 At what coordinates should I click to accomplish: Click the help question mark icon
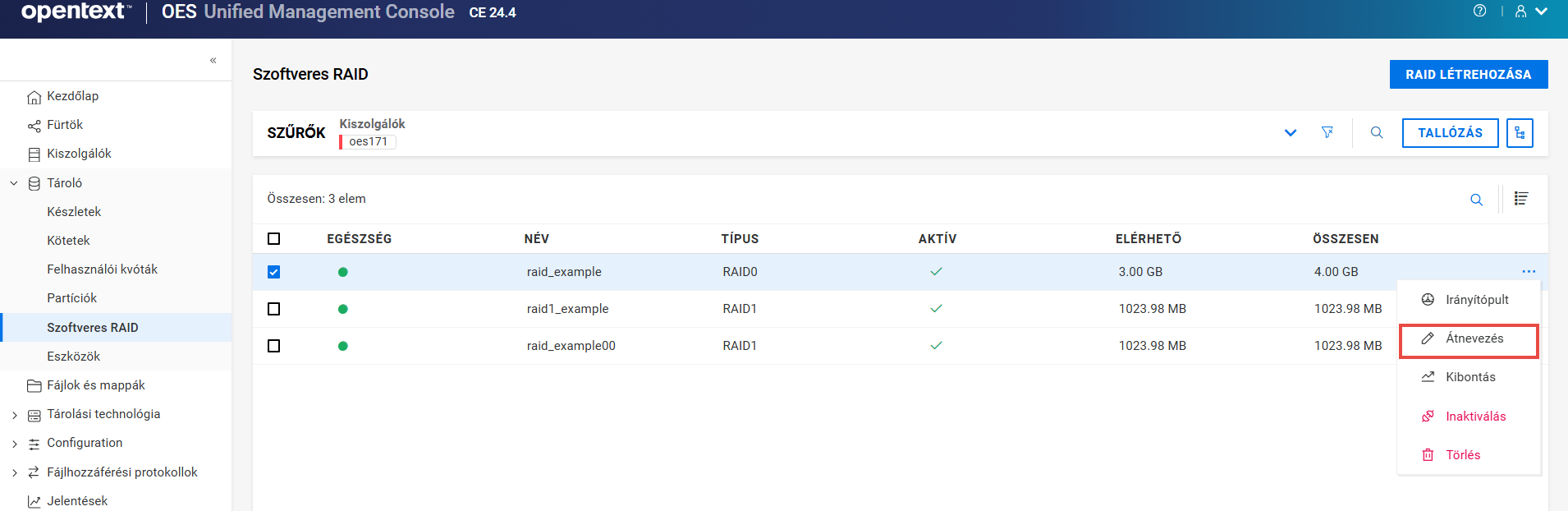pos(1479,11)
